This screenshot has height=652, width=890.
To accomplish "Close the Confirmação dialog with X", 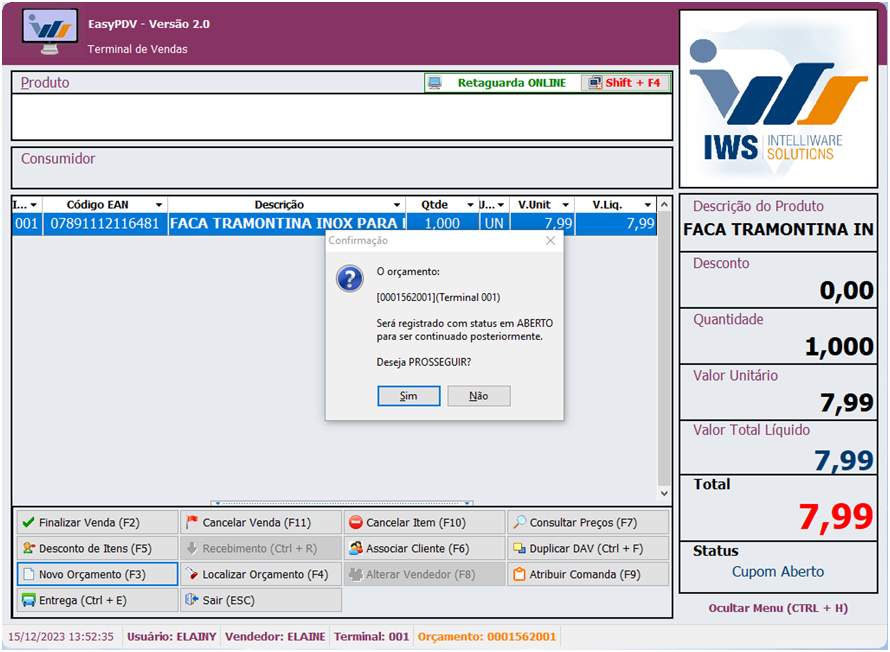I will click(550, 241).
